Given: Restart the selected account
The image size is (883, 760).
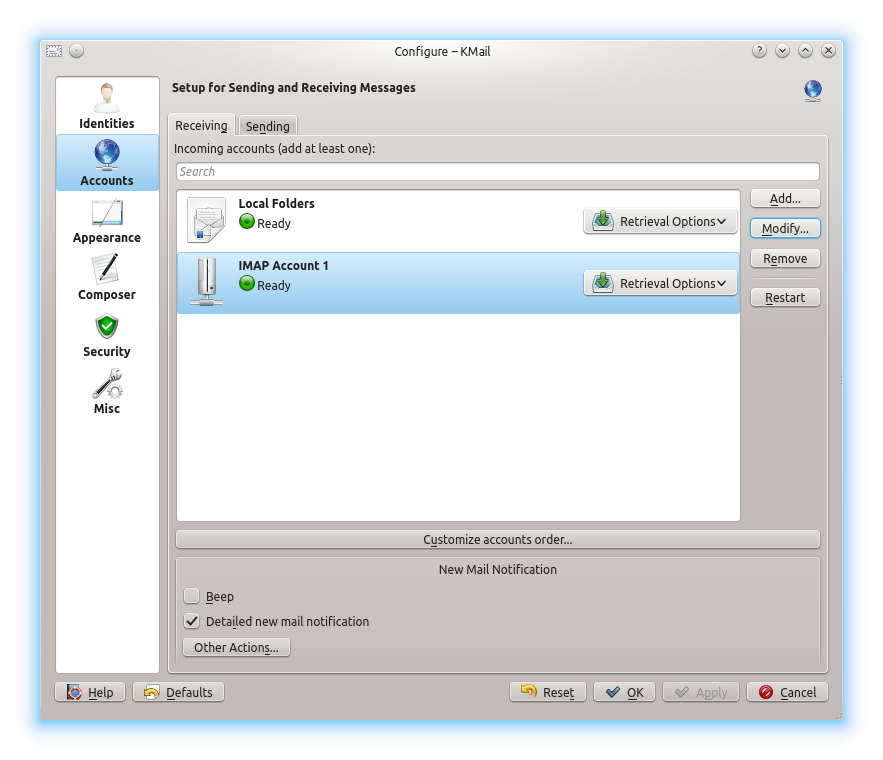Looking at the screenshot, I should [785, 297].
